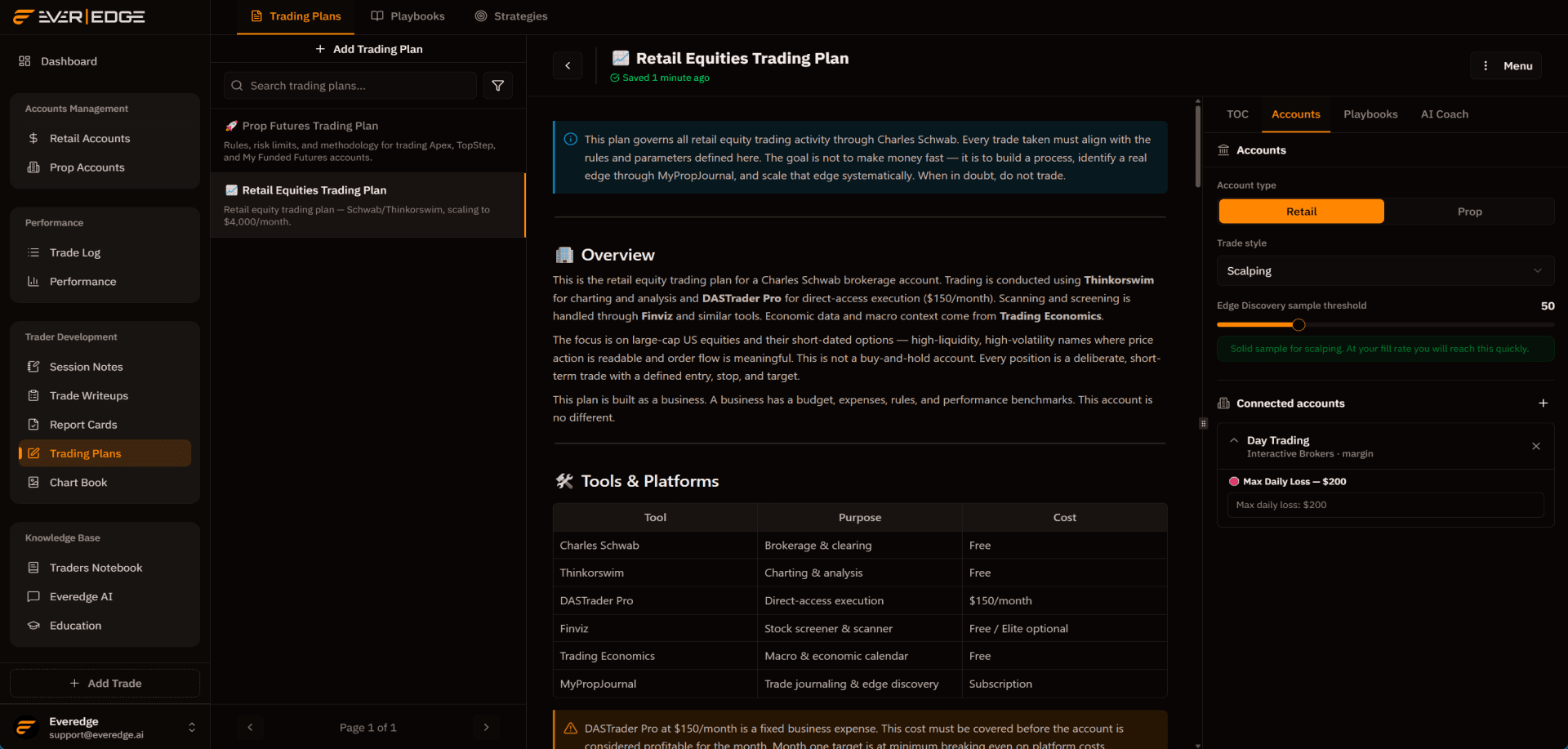Adjust Edge Discovery sample threshold slider handle
Screen dimensions: 1568x749
tap(1298, 325)
